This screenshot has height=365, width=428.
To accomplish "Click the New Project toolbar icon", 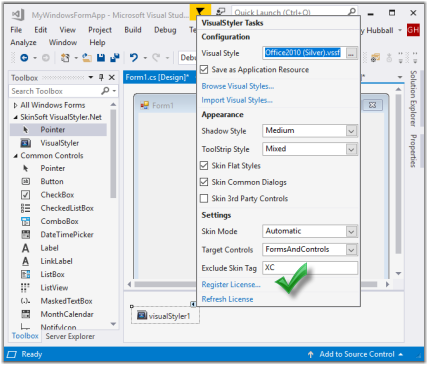I will point(65,58).
